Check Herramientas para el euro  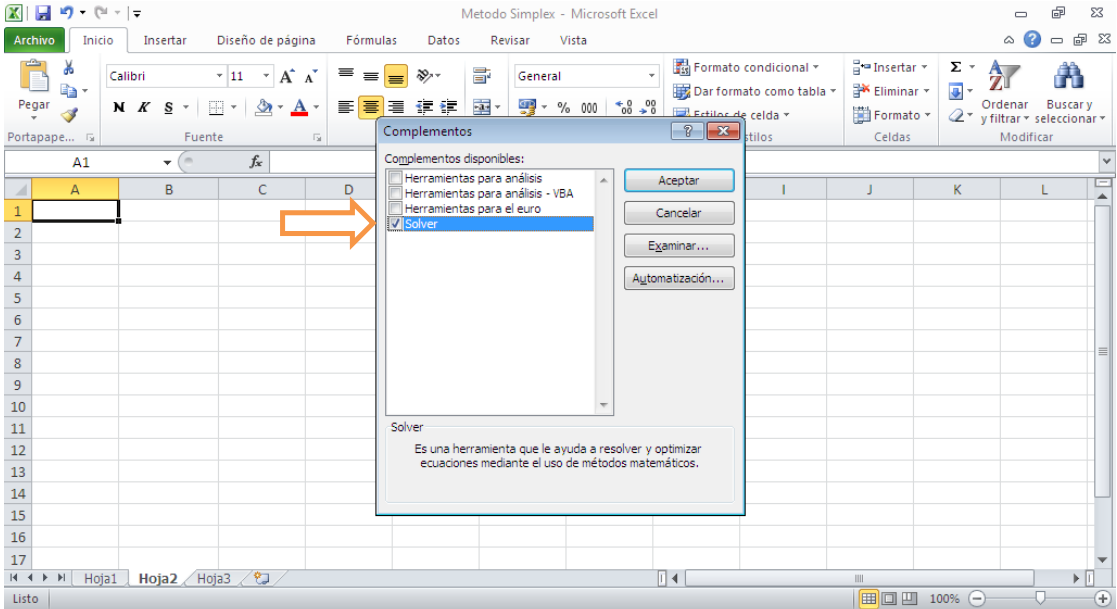click(393, 208)
